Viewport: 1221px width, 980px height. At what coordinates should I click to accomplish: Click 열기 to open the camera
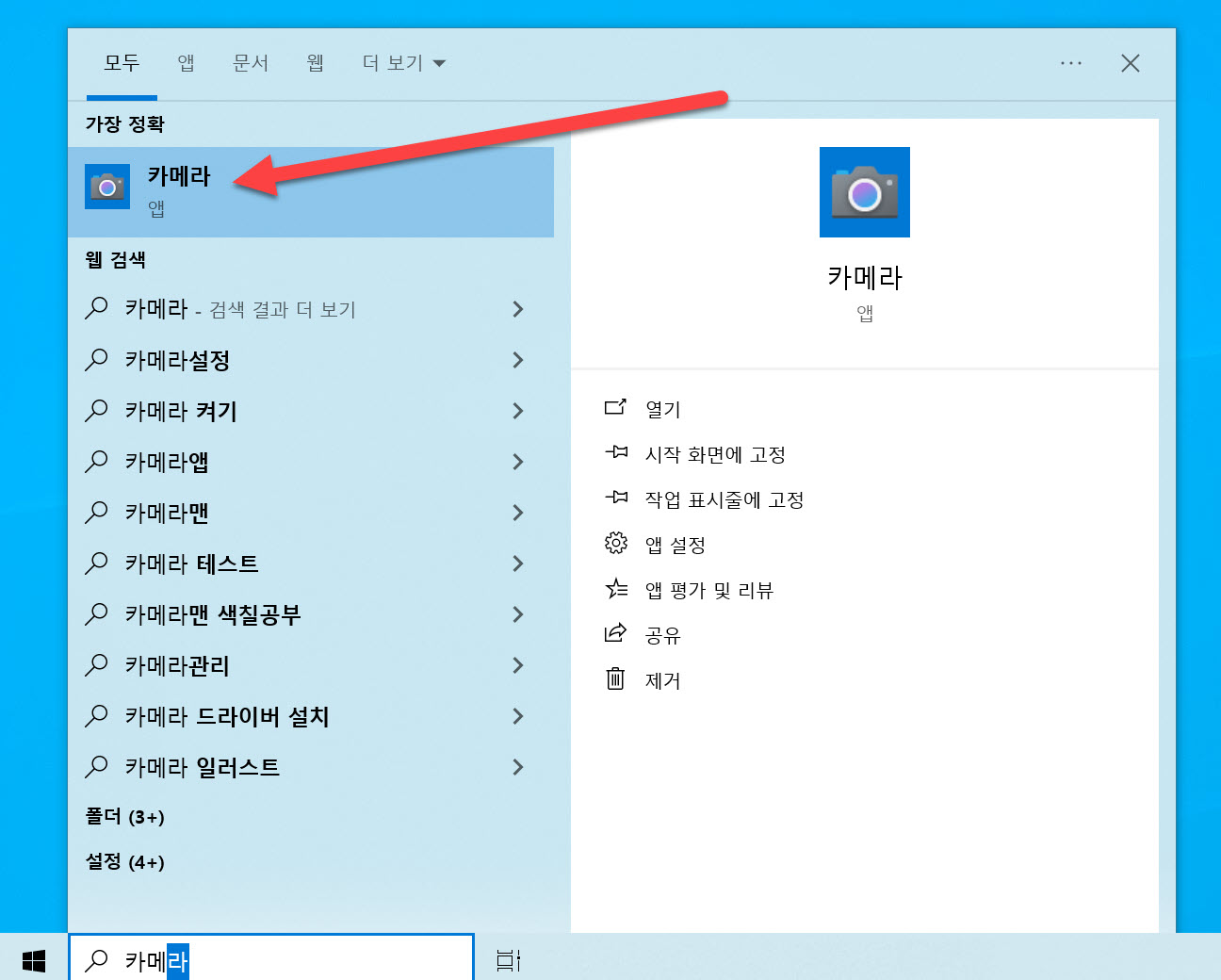pyautogui.click(x=662, y=409)
